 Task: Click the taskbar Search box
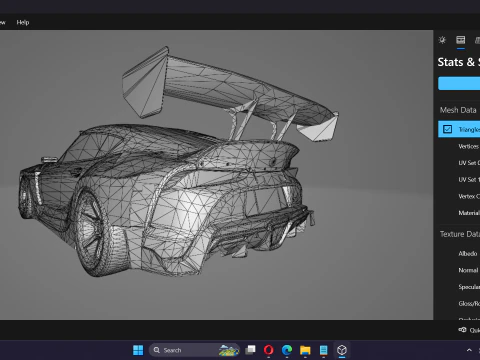click(194, 350)
